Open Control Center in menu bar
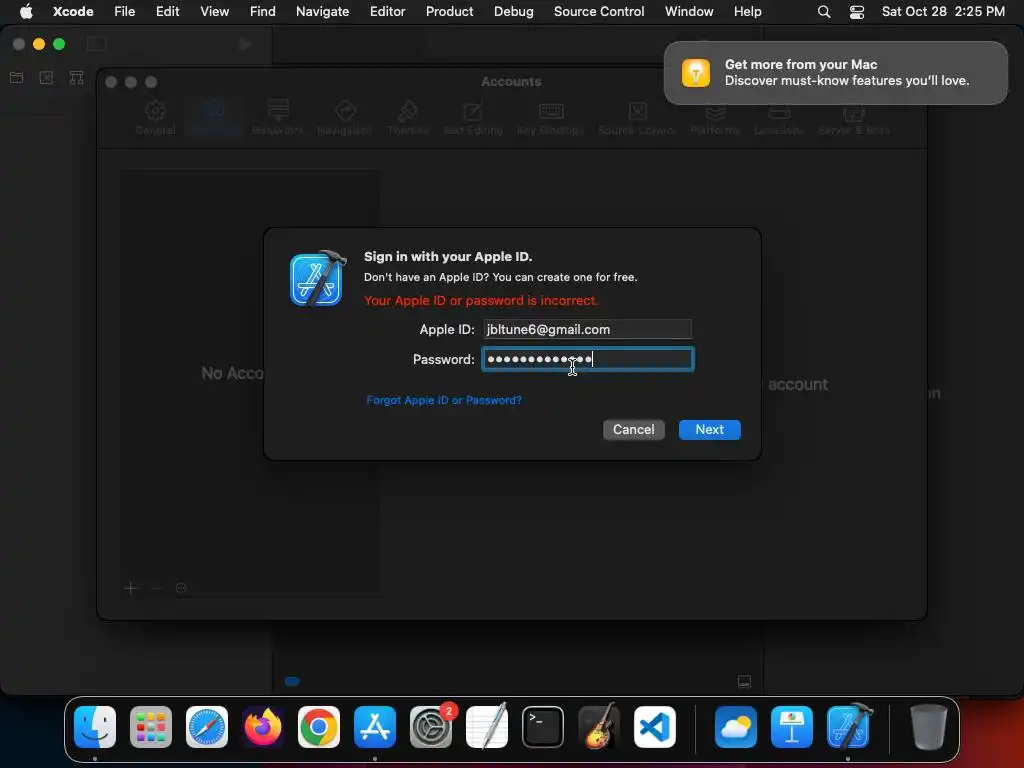 [857, 12]
